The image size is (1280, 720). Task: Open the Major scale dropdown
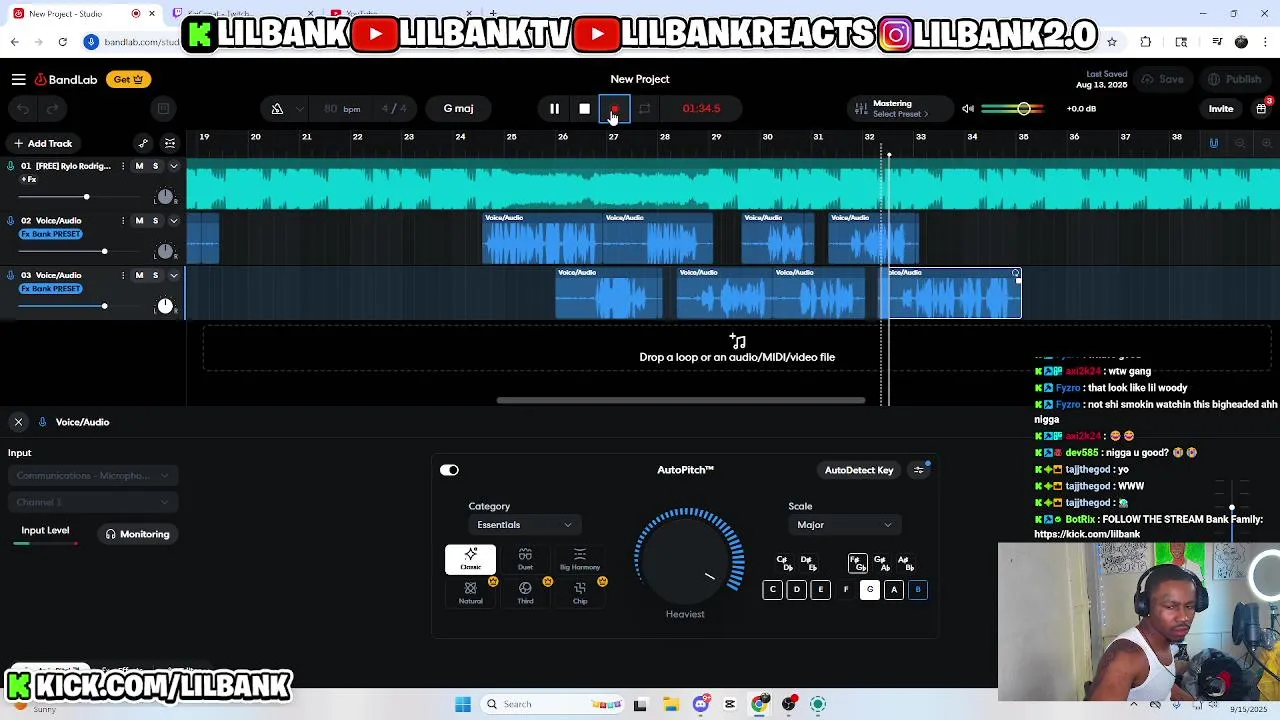point(844,525)
